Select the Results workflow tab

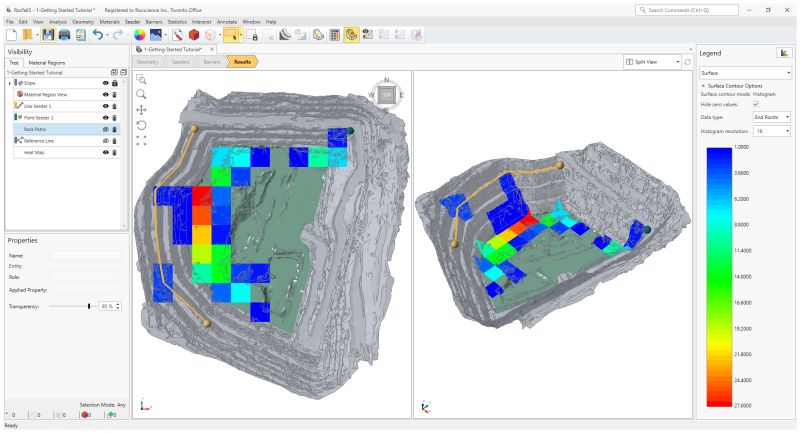click(242, 62)
